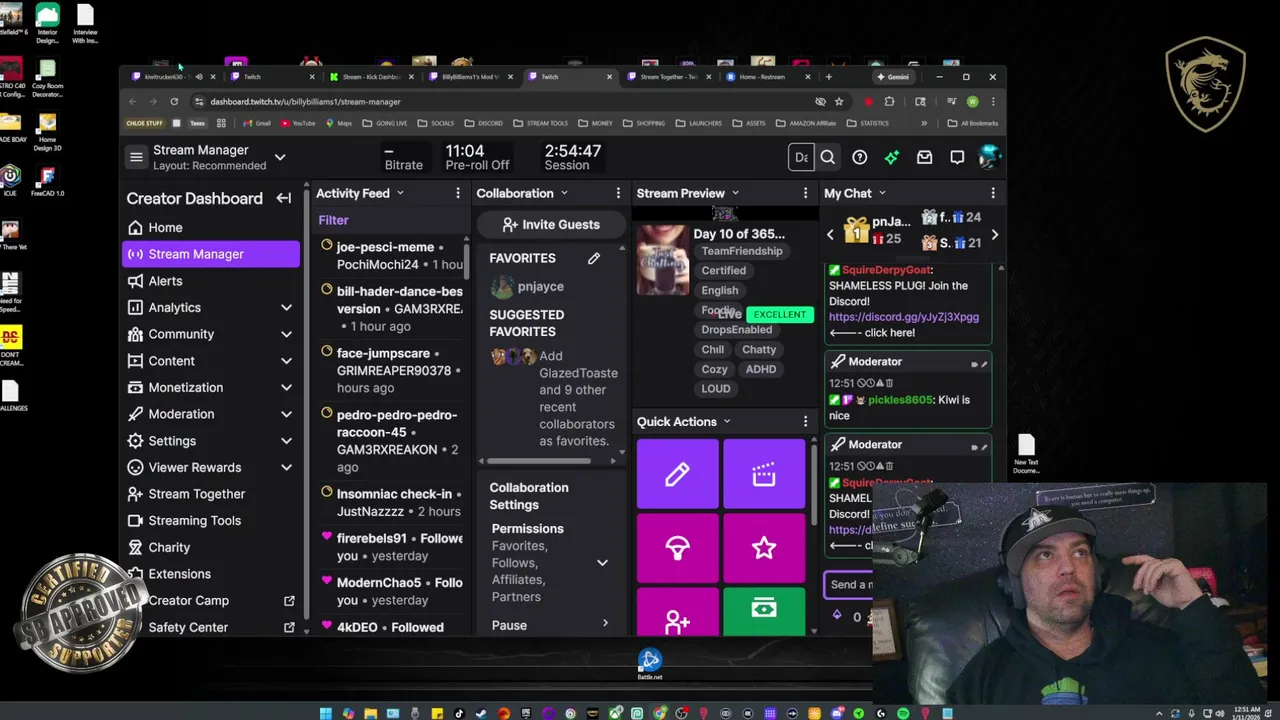Click the magenta star quick action

click(x=764, y=548)
